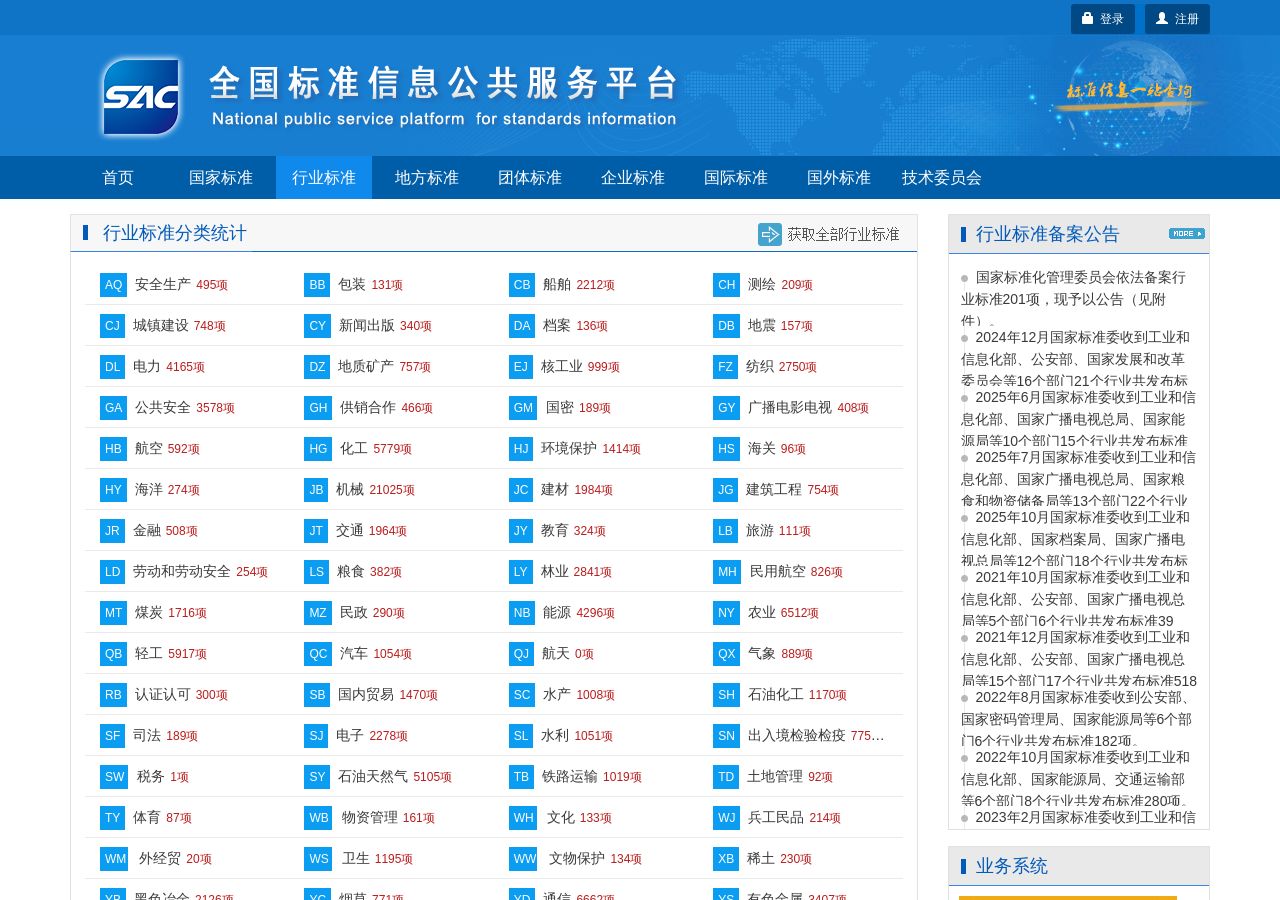Click the CY code badge for 新闻出版
This screenshot has width=1280, height=900.
(318, 326)
